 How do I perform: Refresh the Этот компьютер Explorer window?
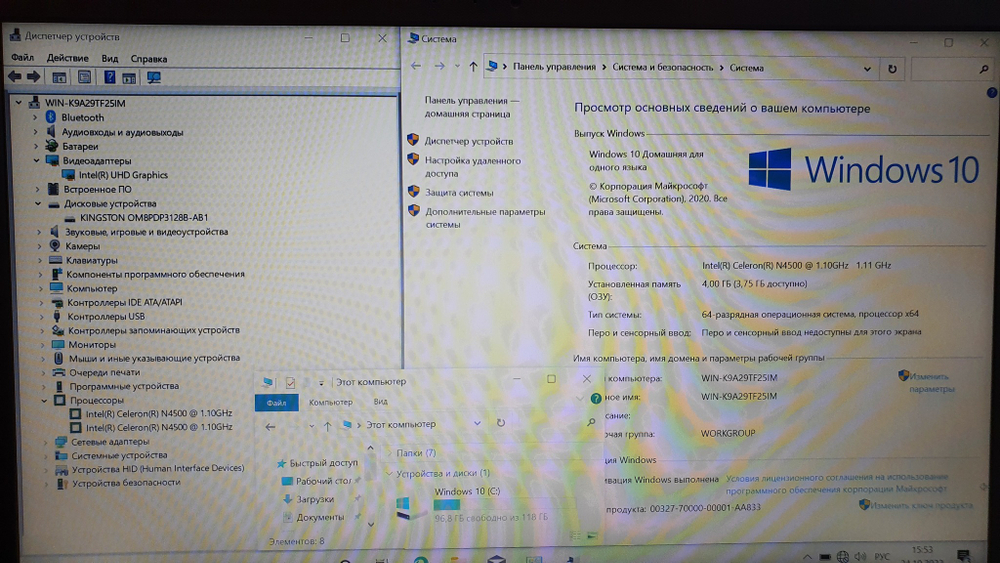click(501, 423)
